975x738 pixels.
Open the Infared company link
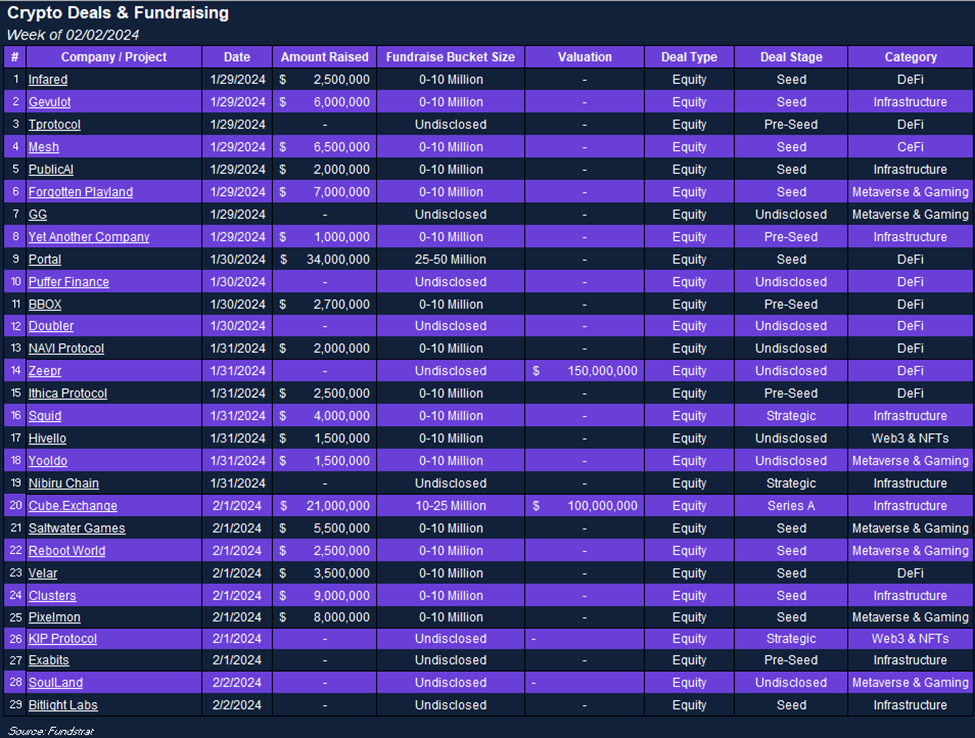(48, 80)
